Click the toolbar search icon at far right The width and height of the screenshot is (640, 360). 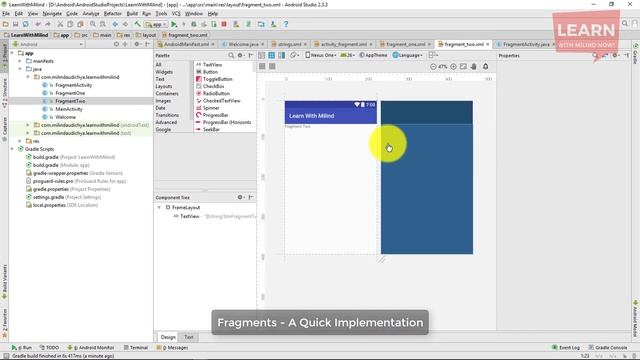tap(625, 24)
